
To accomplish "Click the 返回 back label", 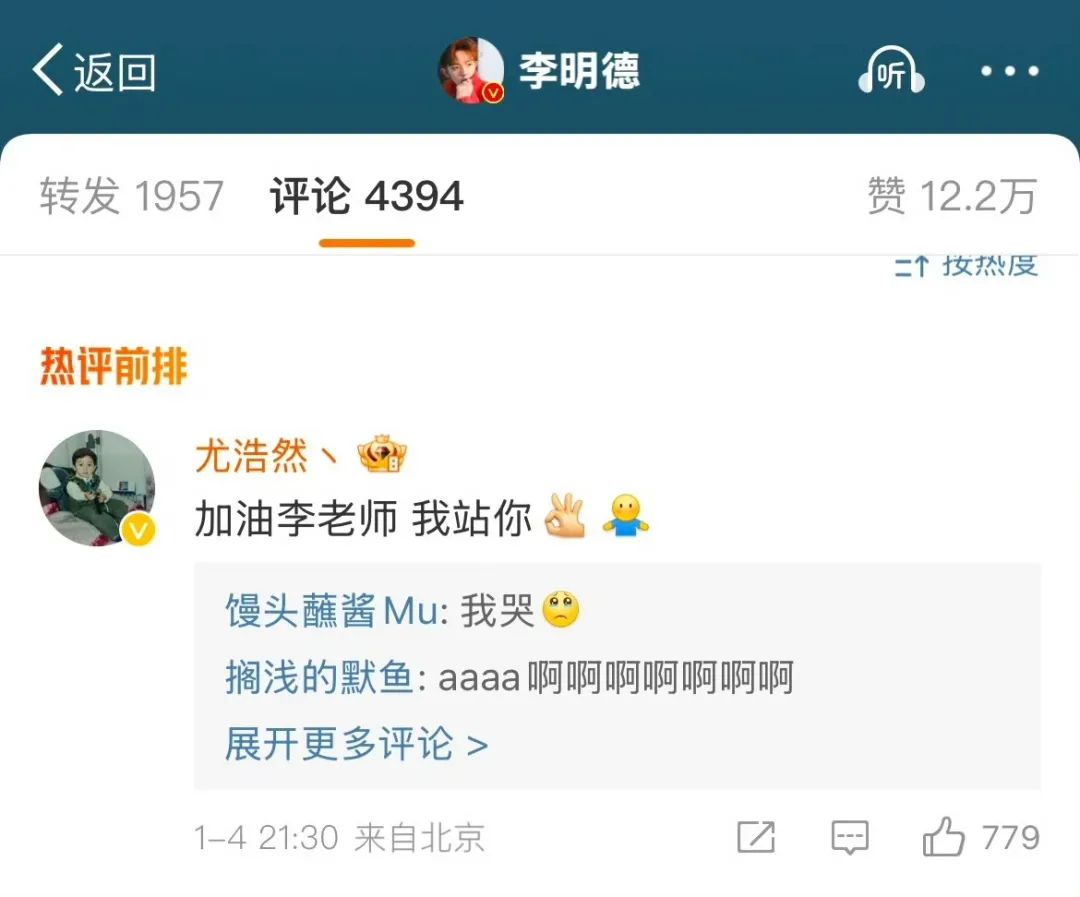I will pos(115,72).
